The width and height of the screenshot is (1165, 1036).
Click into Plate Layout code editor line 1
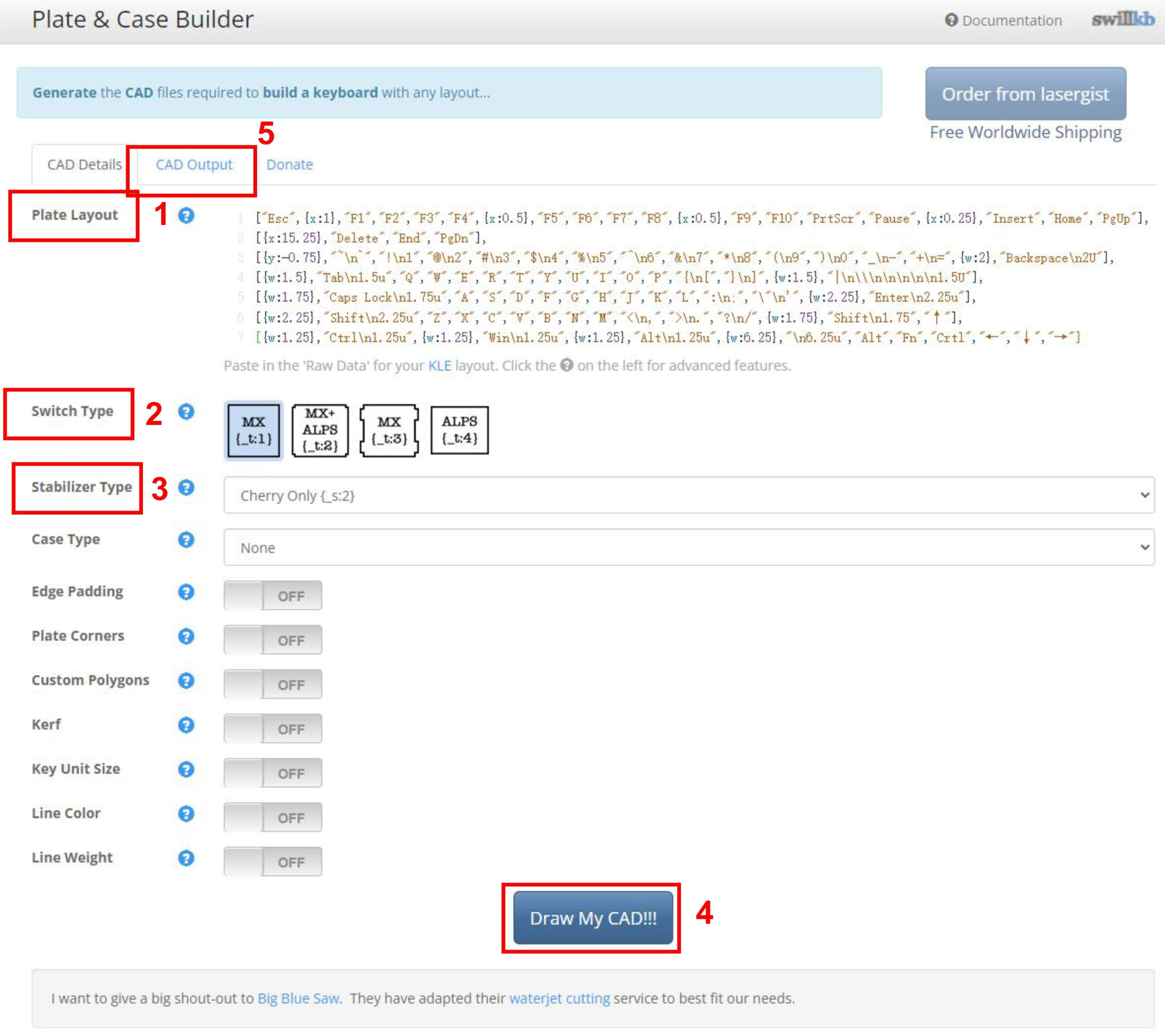tap(702, 218)
